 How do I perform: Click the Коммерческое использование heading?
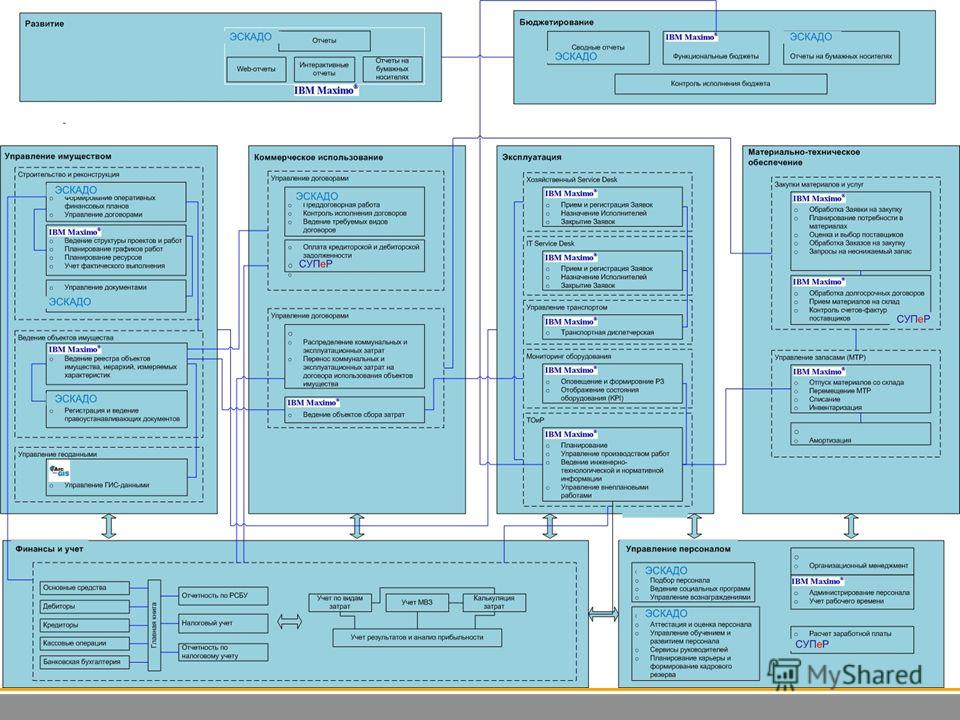pos(318,157)
